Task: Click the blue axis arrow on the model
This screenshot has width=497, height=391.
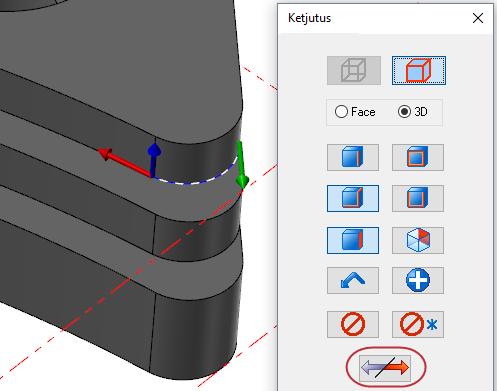Action: point(153,160)
